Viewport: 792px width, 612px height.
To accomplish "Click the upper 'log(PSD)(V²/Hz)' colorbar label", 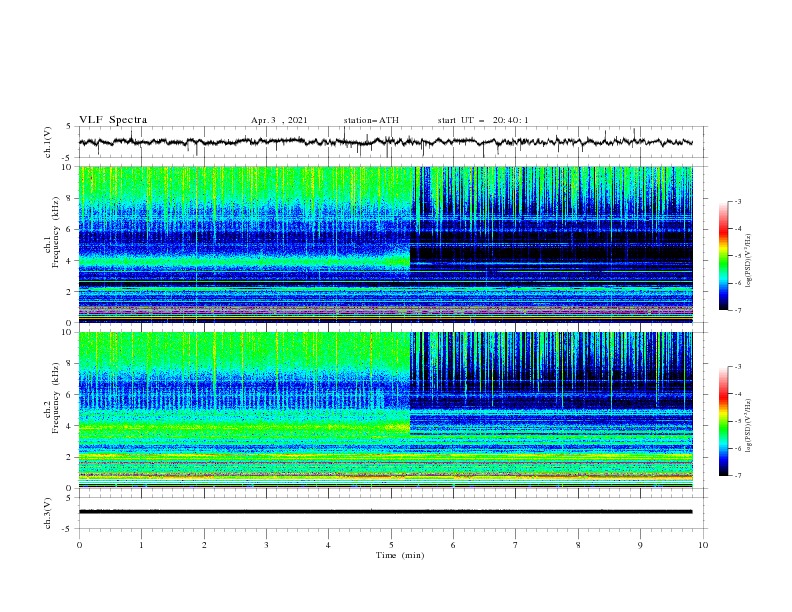I will 749,261.
